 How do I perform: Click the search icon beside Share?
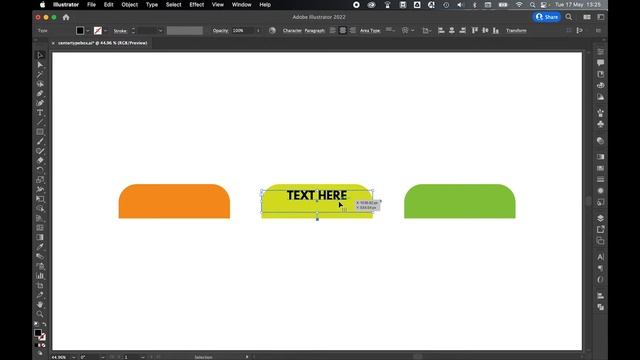(x=569, y=17)
